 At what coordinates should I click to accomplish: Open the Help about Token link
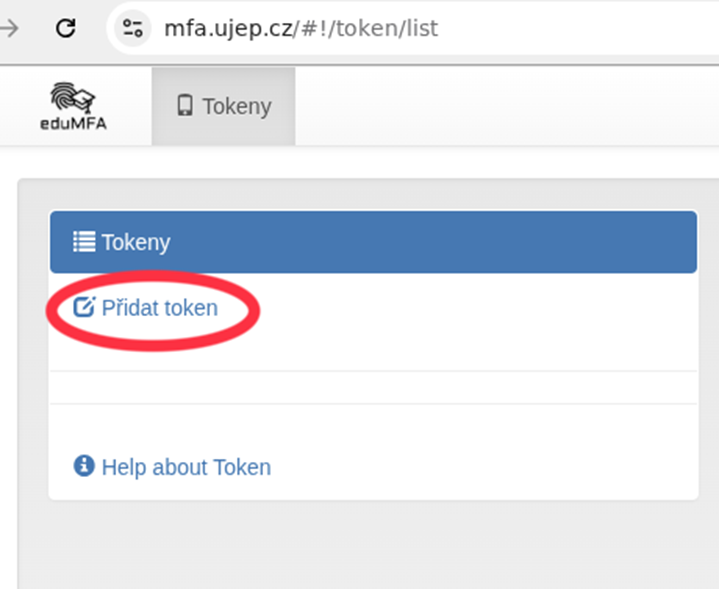[186, 467]
